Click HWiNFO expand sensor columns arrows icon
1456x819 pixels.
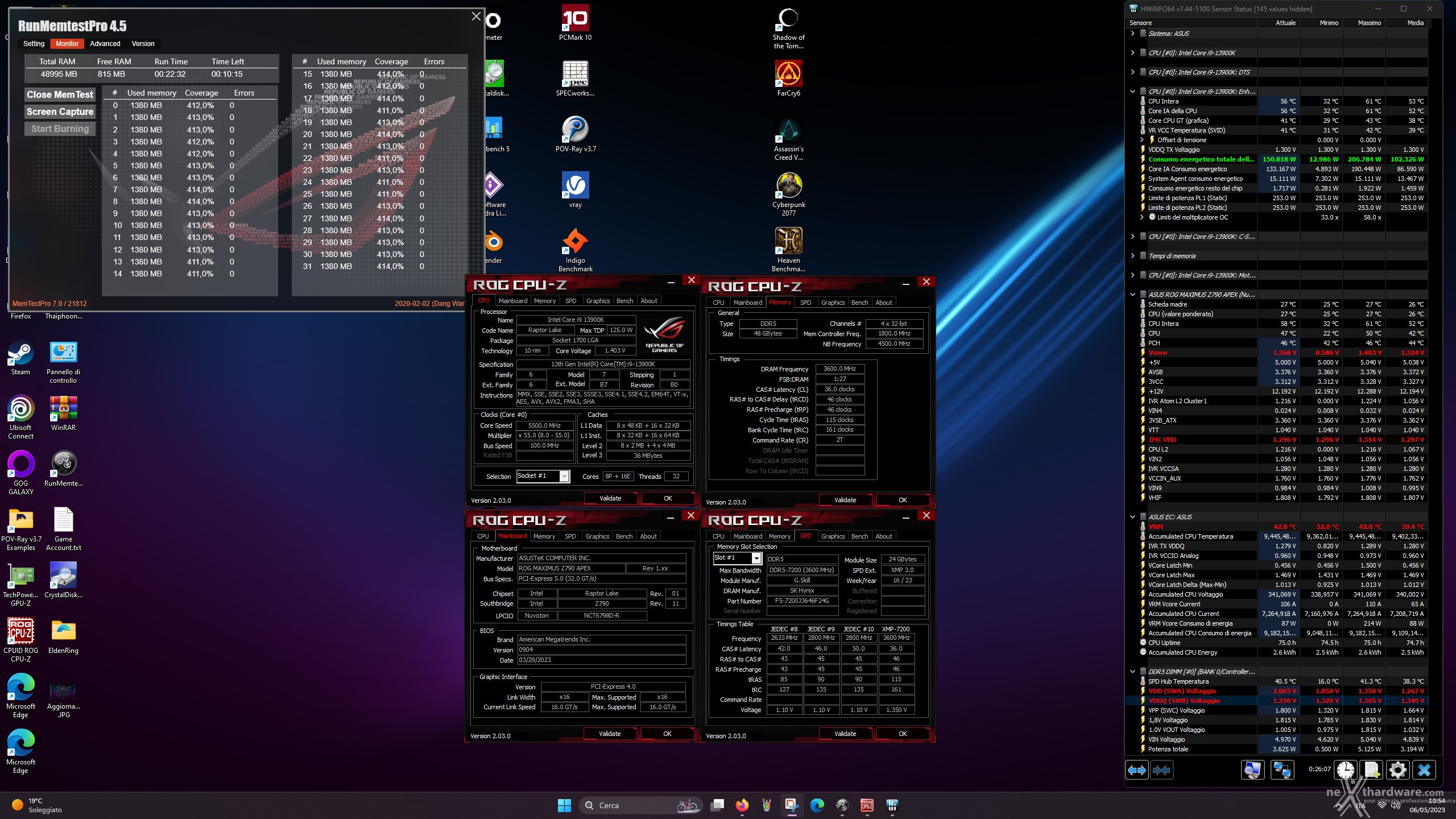[1137, 770]
